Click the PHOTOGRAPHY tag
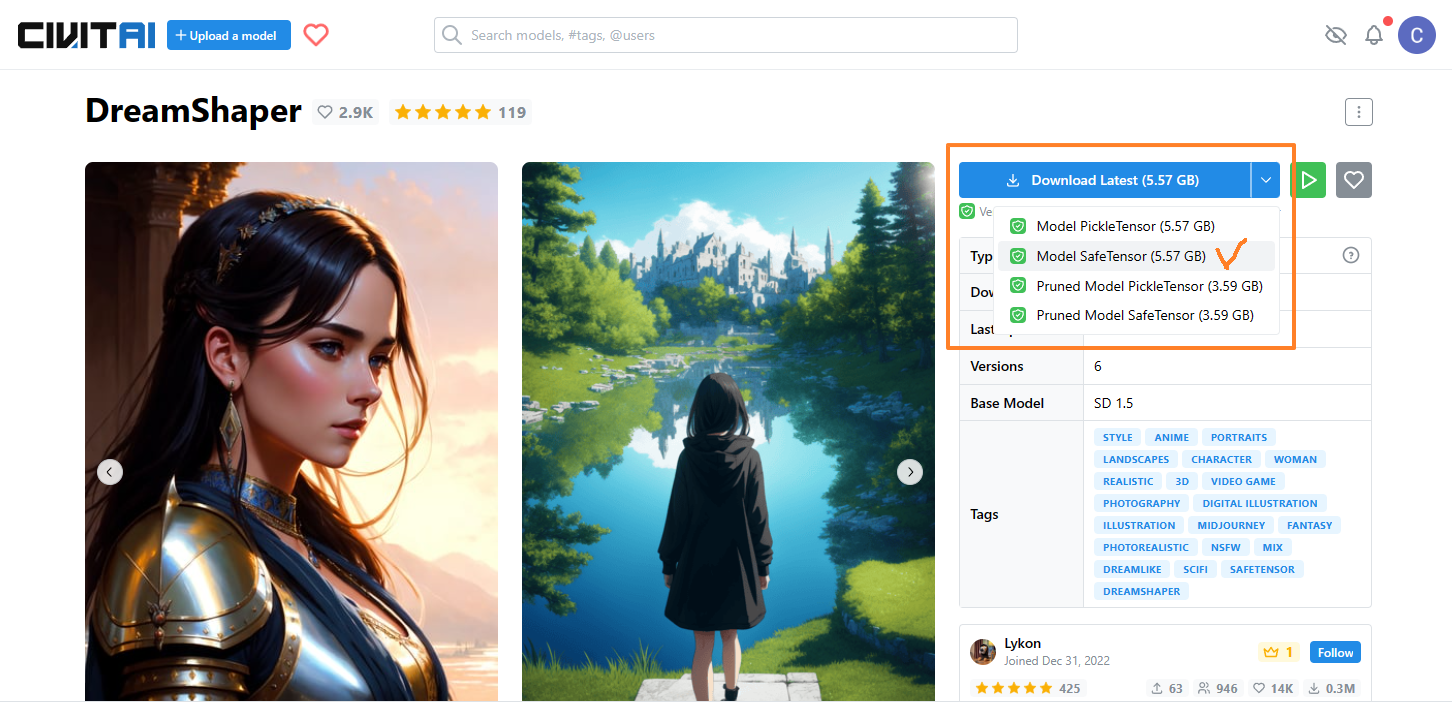Viewport: 1452px width, 706px height. pos(1141,503)
